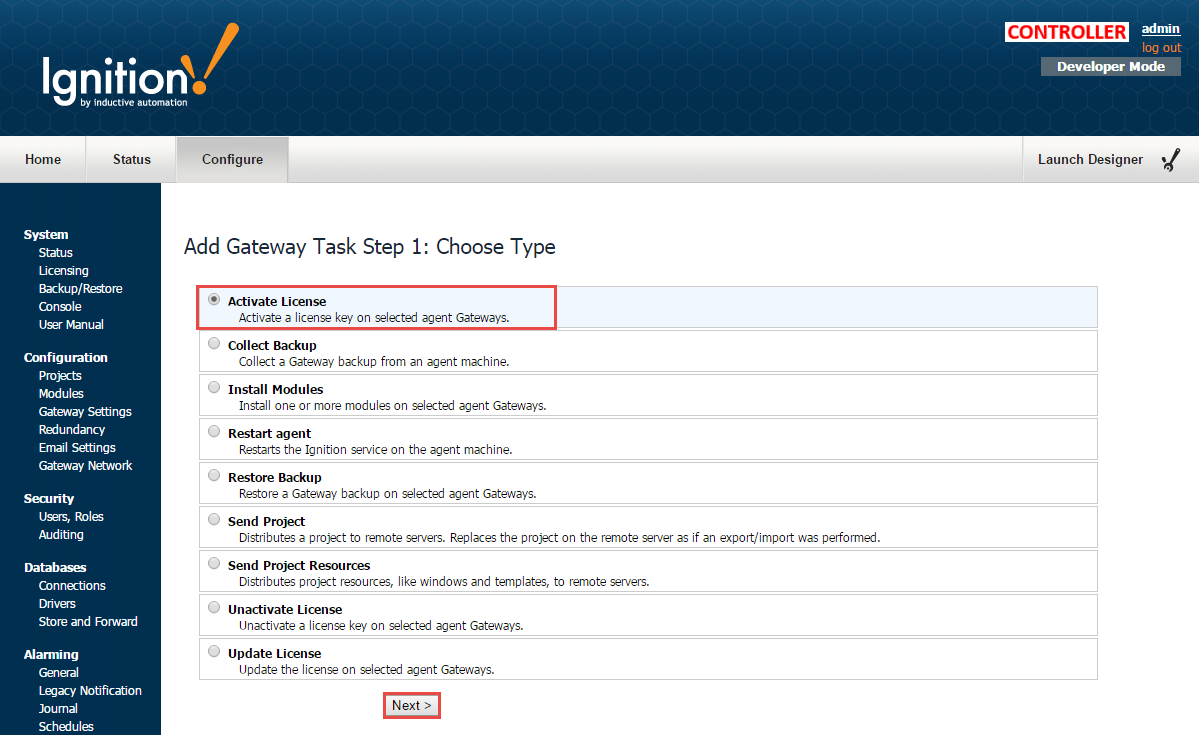Screen dimensions: 1199x735
Task: Click the Ignition logo
Action: click(x=140, y=66)
